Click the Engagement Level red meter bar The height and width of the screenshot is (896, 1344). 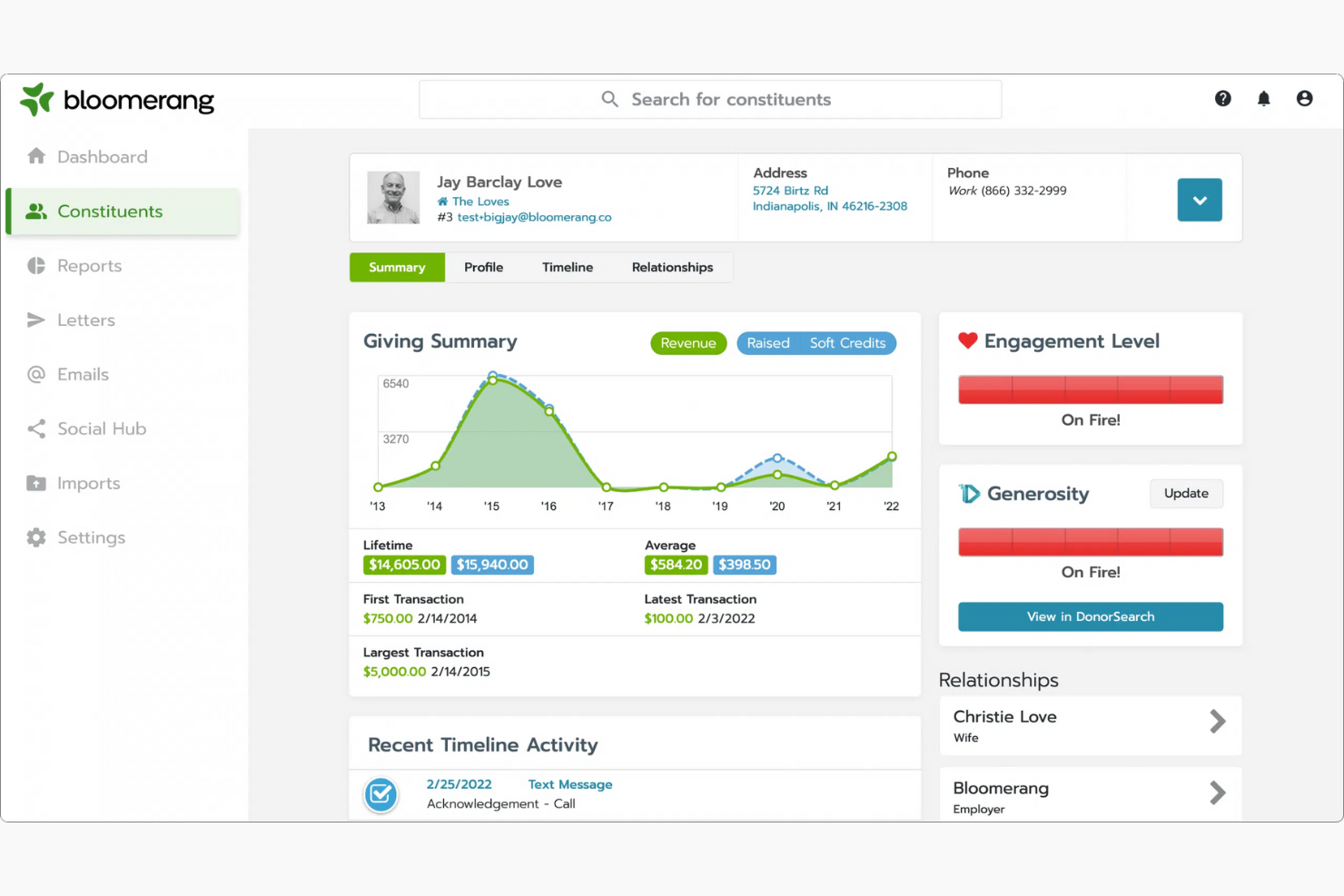tap(1091, 389)
